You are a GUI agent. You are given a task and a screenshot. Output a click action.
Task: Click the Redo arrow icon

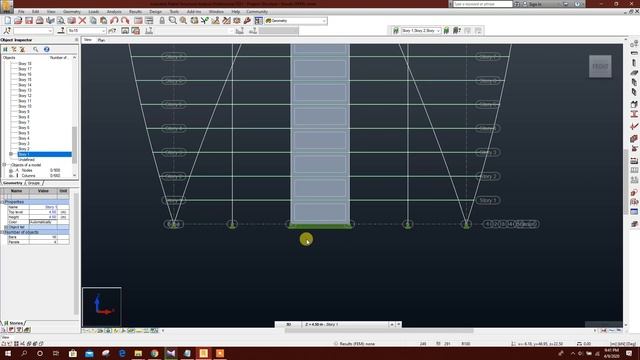[125, 20]
